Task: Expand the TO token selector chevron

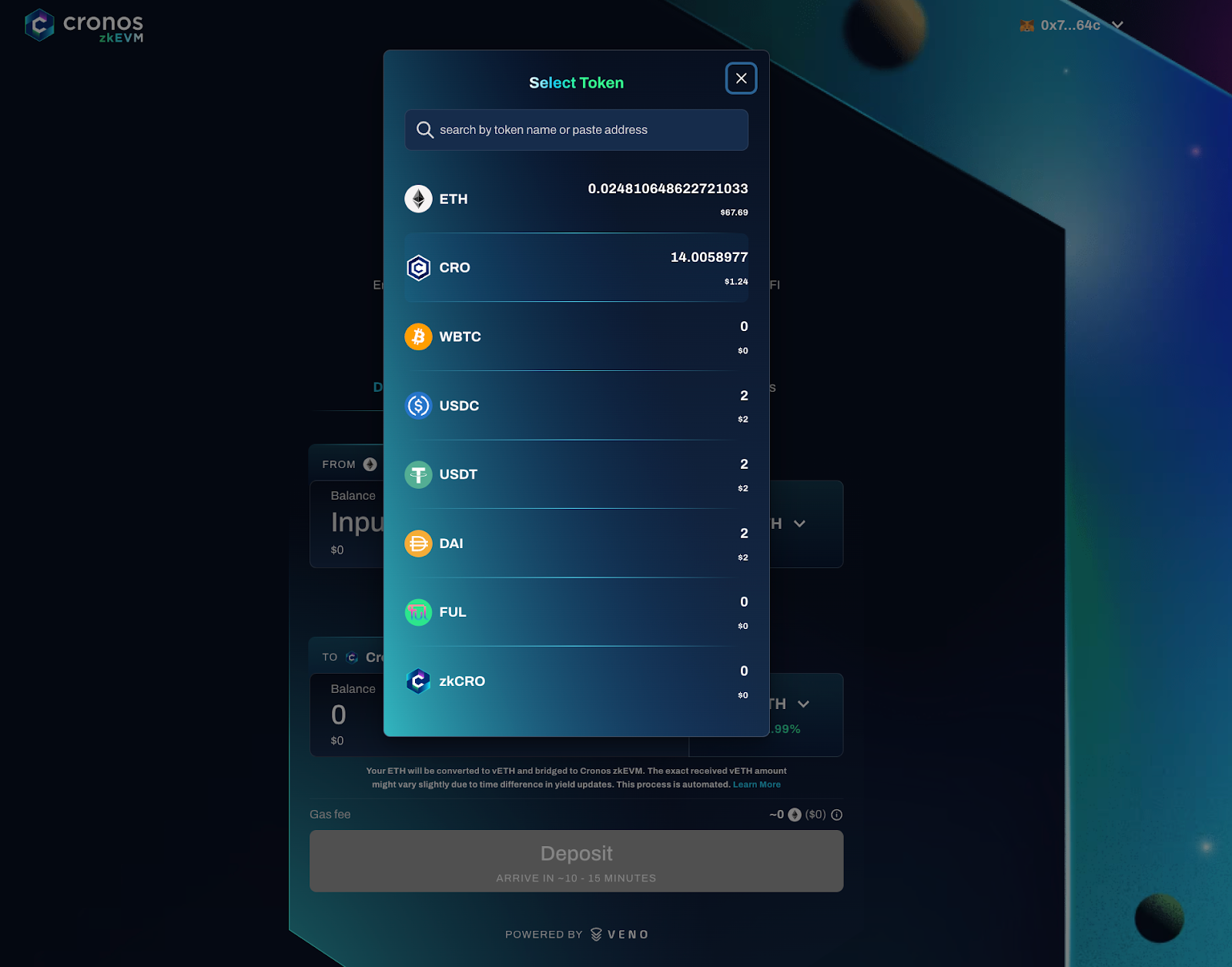Action: pyautogui.click(x=803, y=704)
